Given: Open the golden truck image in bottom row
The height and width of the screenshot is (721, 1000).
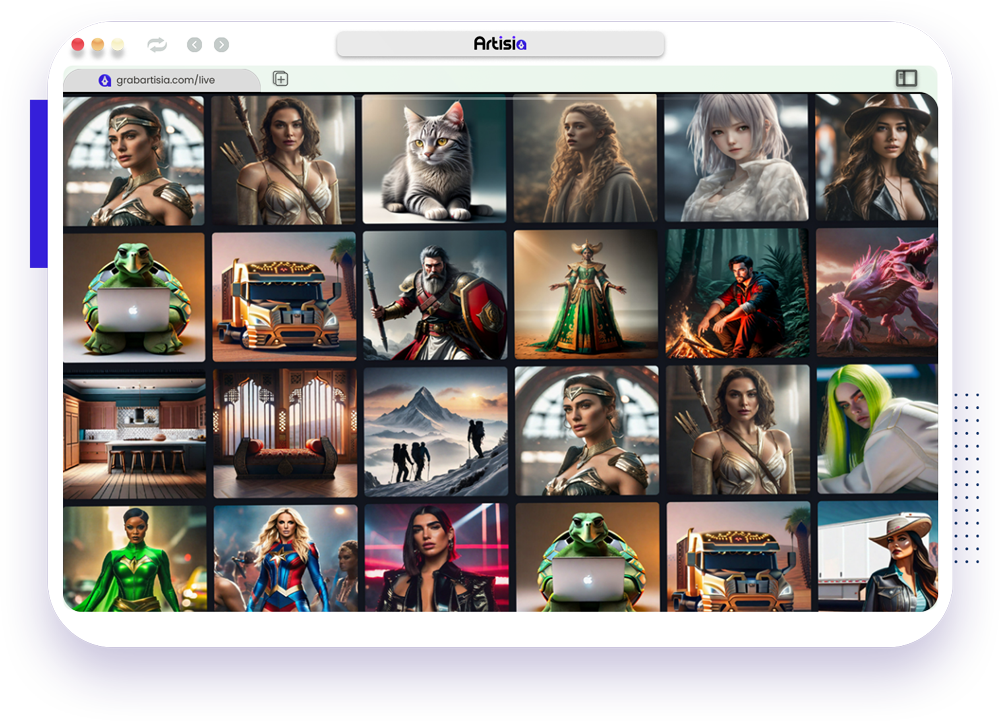Looking at the screenshot, I should click(739, 557).
